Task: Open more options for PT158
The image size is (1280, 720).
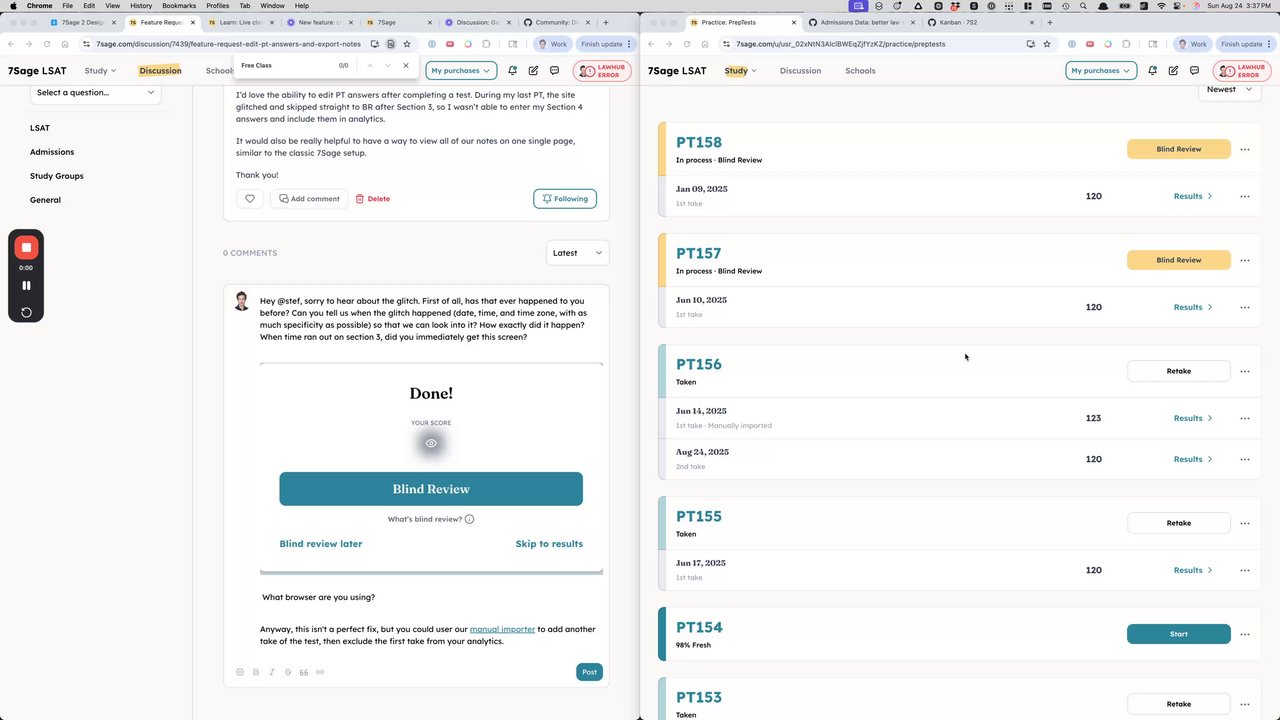Action: pos(1245,149)
